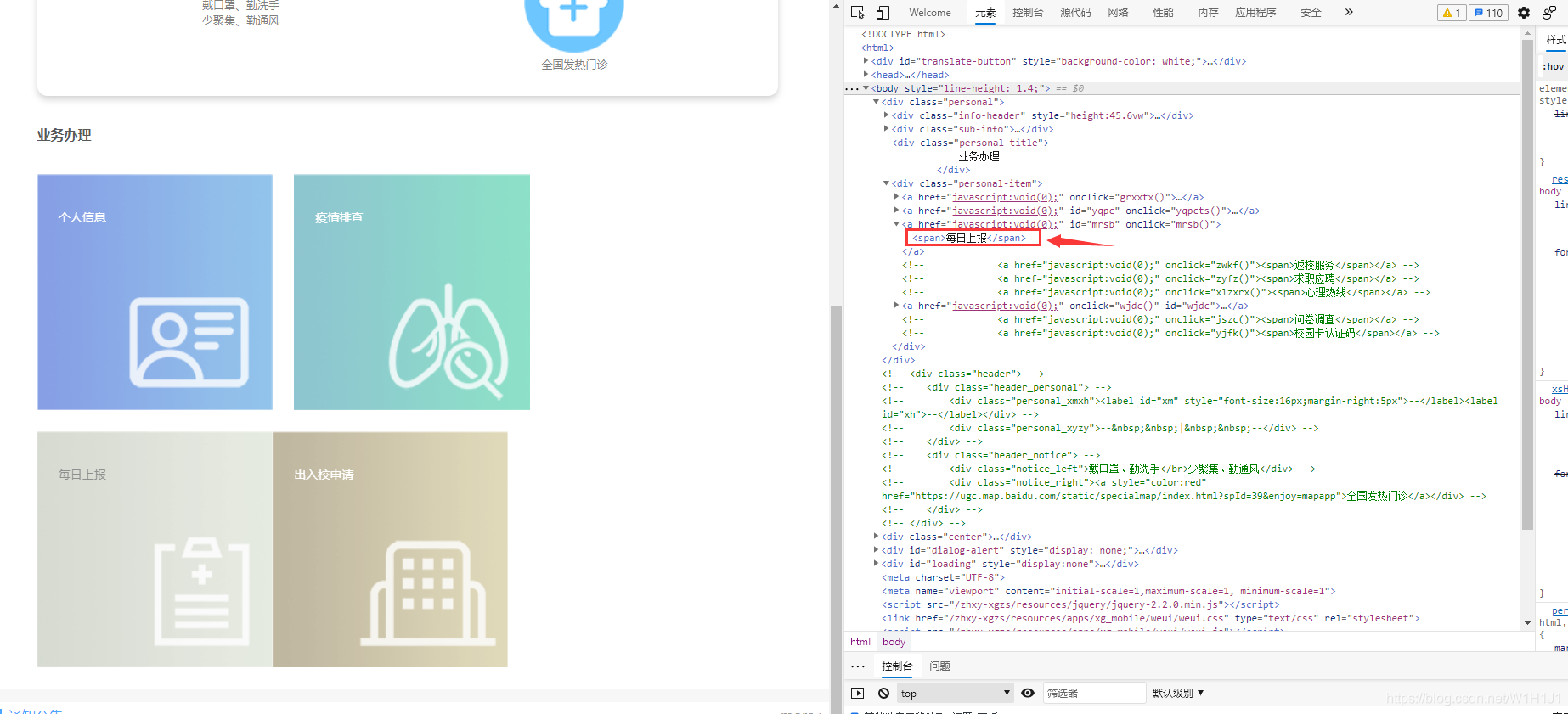Expand the head node
The width and height of the screenshot is (1568, 714).
(x=866, y=75)
